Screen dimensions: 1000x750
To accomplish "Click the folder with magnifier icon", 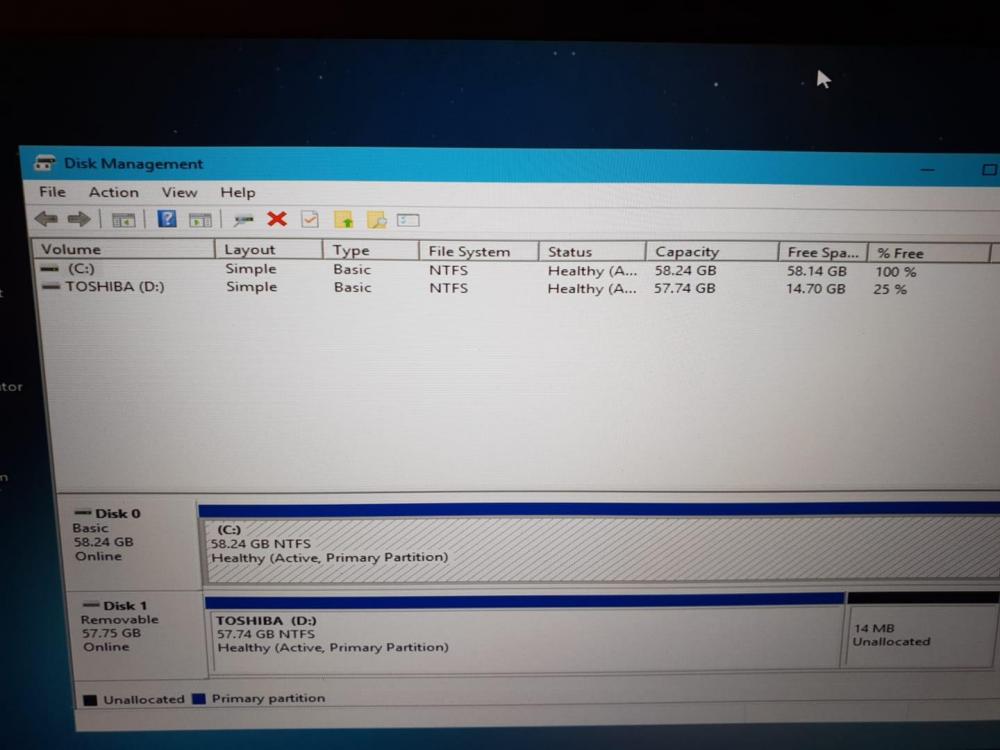I will (x=376, y=220).
